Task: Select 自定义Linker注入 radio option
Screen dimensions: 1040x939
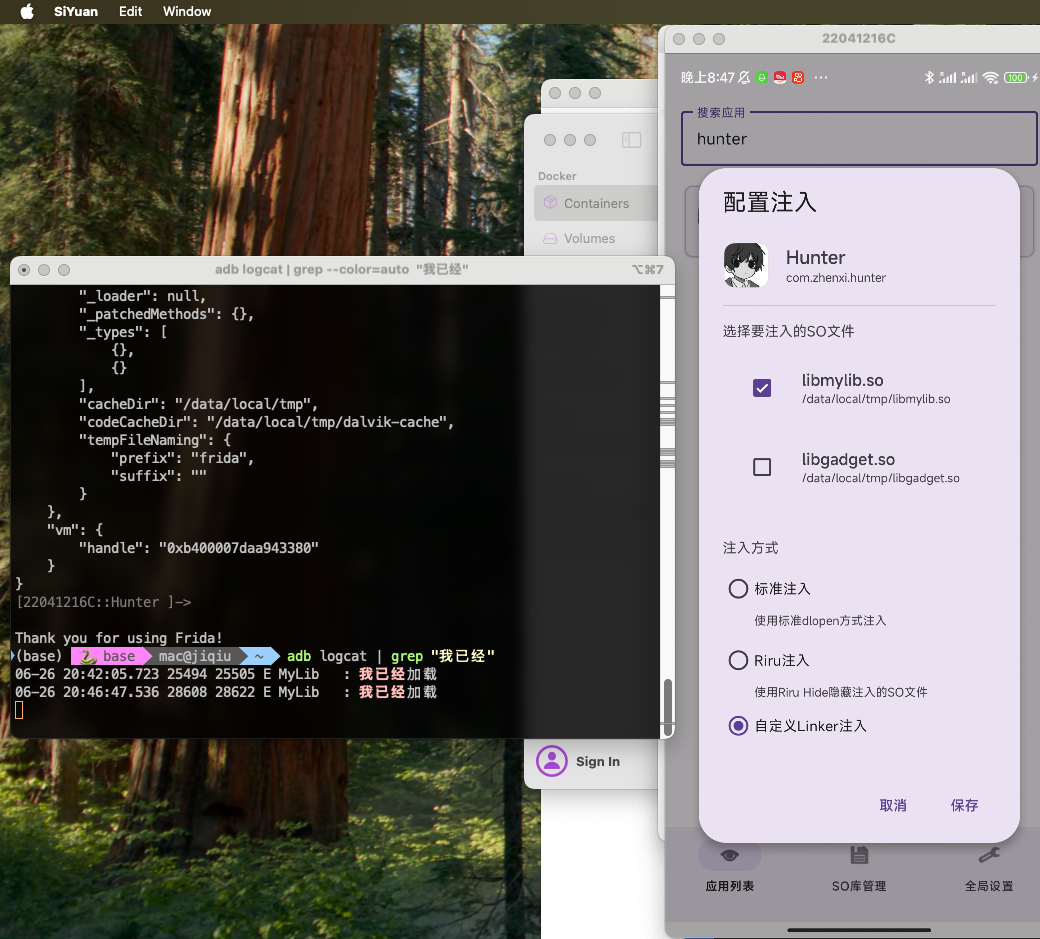Action: coord(738,726)
